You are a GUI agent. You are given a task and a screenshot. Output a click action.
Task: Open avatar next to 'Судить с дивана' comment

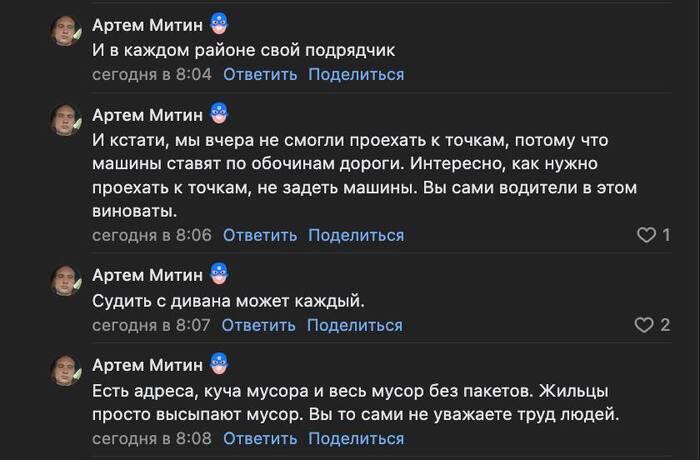coord(67,286)
